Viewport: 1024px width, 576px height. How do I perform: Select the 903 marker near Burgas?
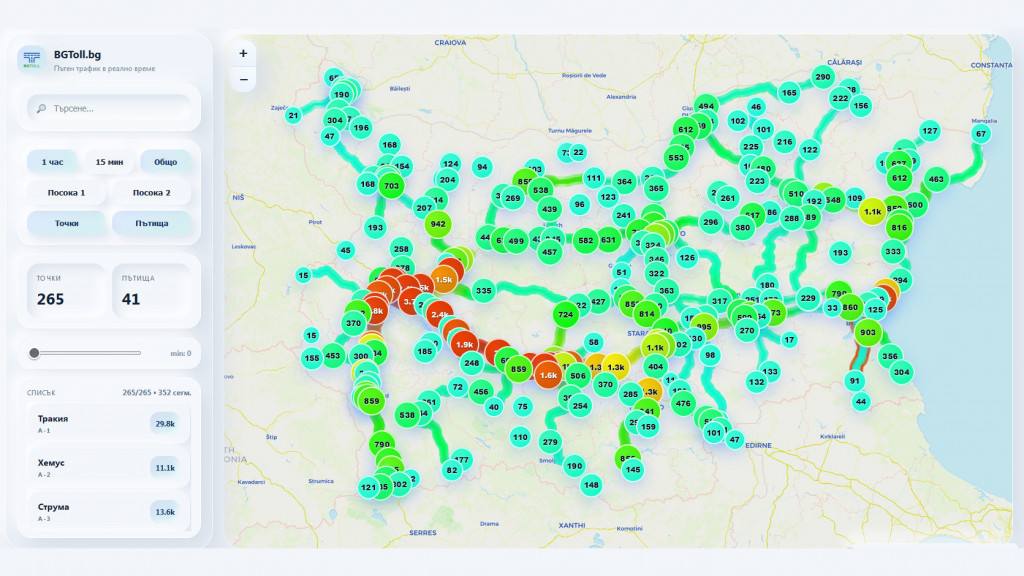tap(868, 333)
